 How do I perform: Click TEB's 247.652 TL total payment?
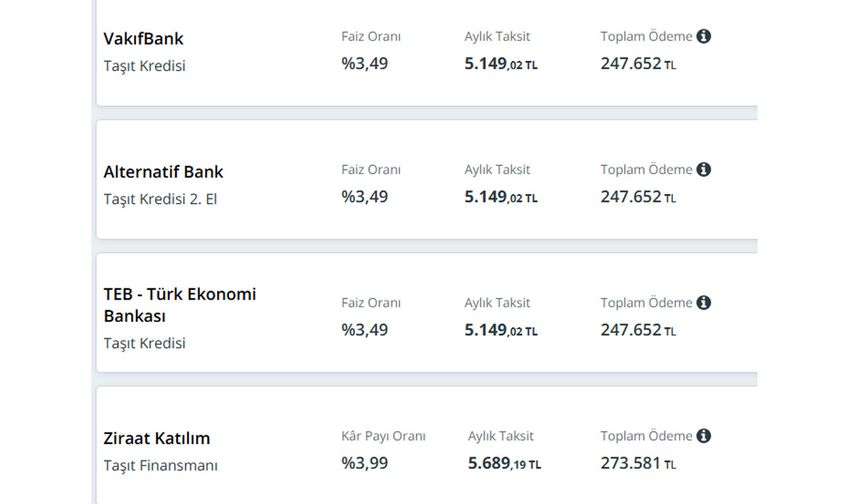point(638,330)
